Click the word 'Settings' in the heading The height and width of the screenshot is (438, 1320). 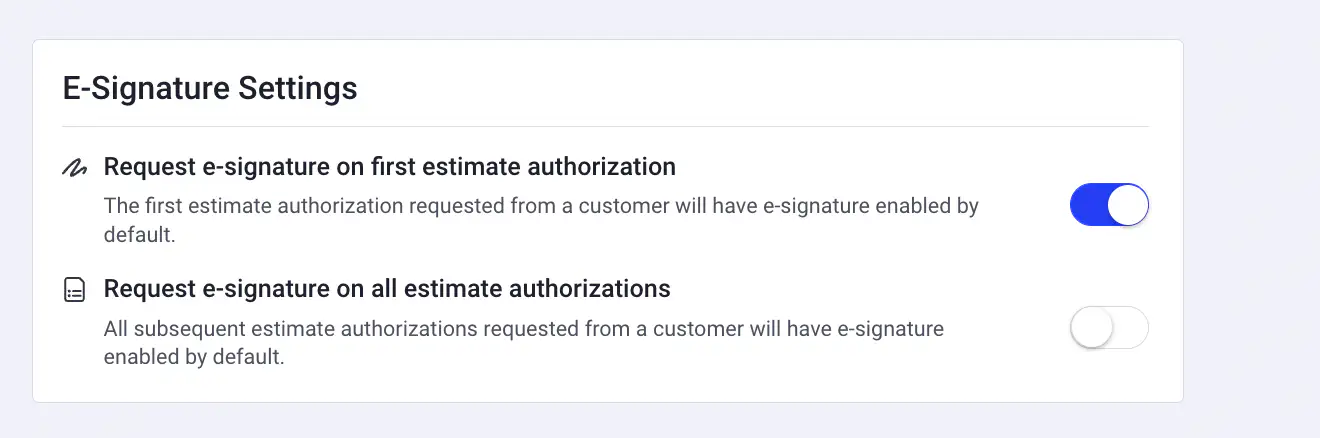click(x=297, y=88)
